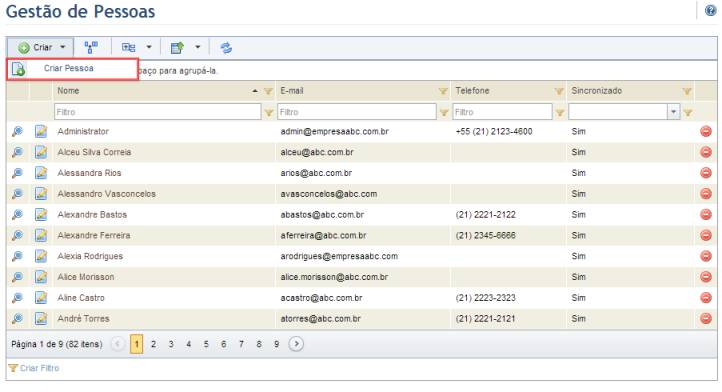Delete Alice Morisson row
The height and width of the screenshot is (392, 722).
pyautogui.click(x=706, y=277)
